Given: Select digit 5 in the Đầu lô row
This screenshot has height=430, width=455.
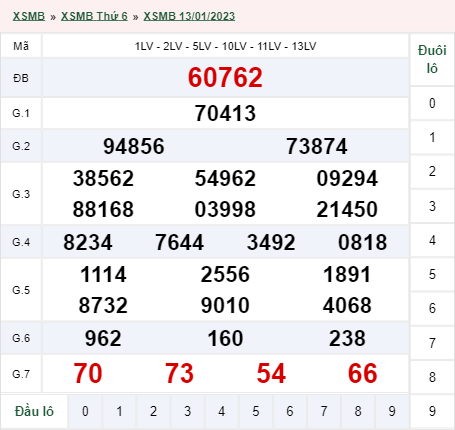Looking at the screenshot, I should [x=256, y=411].
